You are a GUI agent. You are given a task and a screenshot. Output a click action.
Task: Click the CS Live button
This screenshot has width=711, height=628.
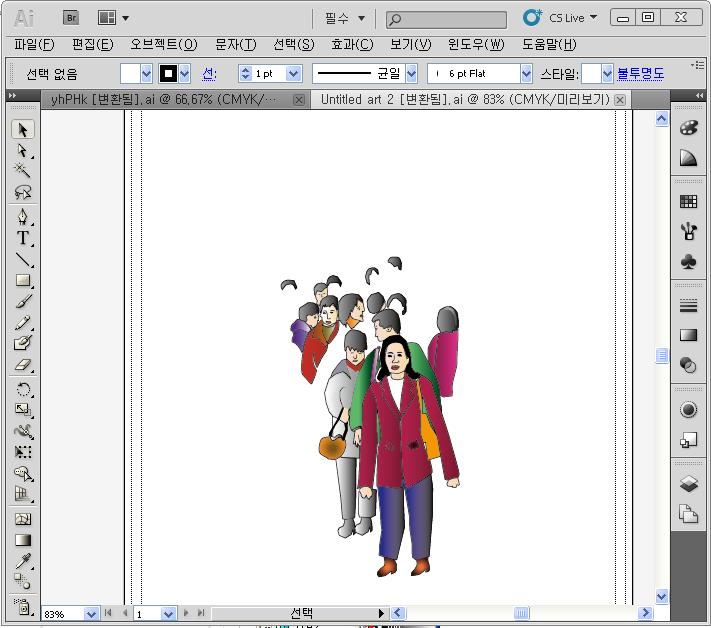click(x=560, y=18)
